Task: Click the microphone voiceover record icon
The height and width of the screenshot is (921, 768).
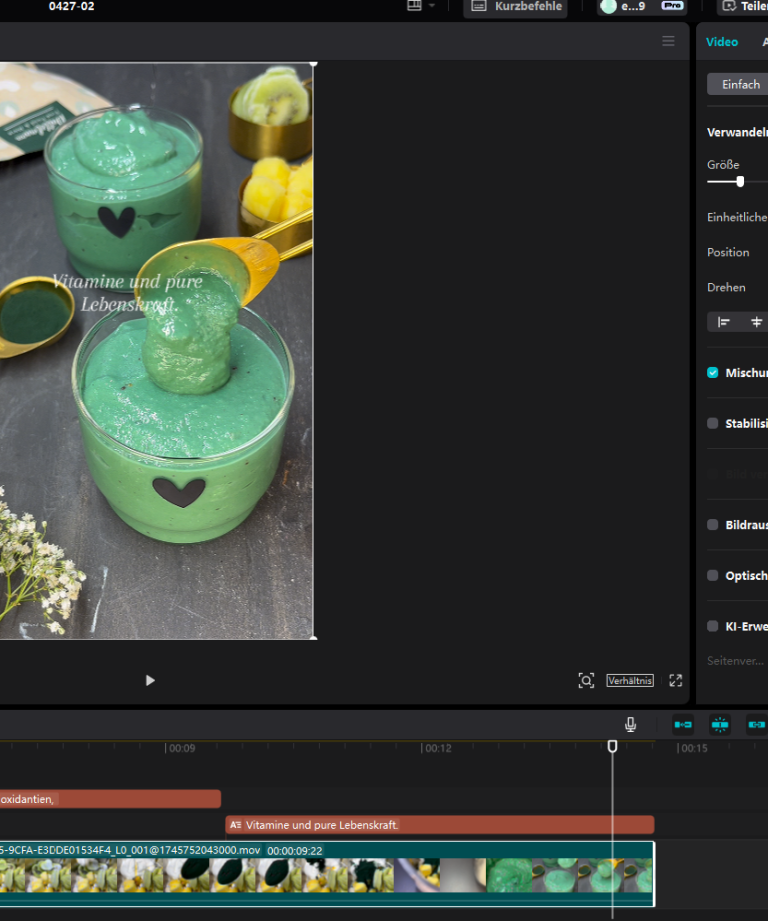Action: [x=630, y=724]
